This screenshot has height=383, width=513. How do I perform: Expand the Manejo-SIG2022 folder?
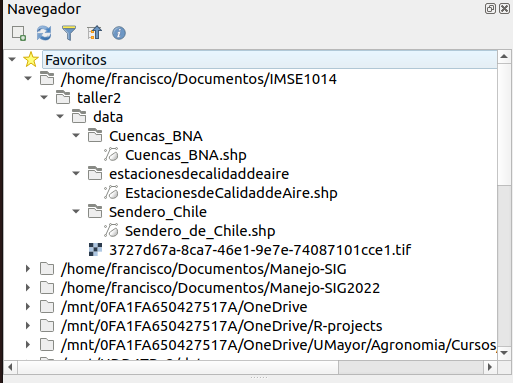[28, 288]
